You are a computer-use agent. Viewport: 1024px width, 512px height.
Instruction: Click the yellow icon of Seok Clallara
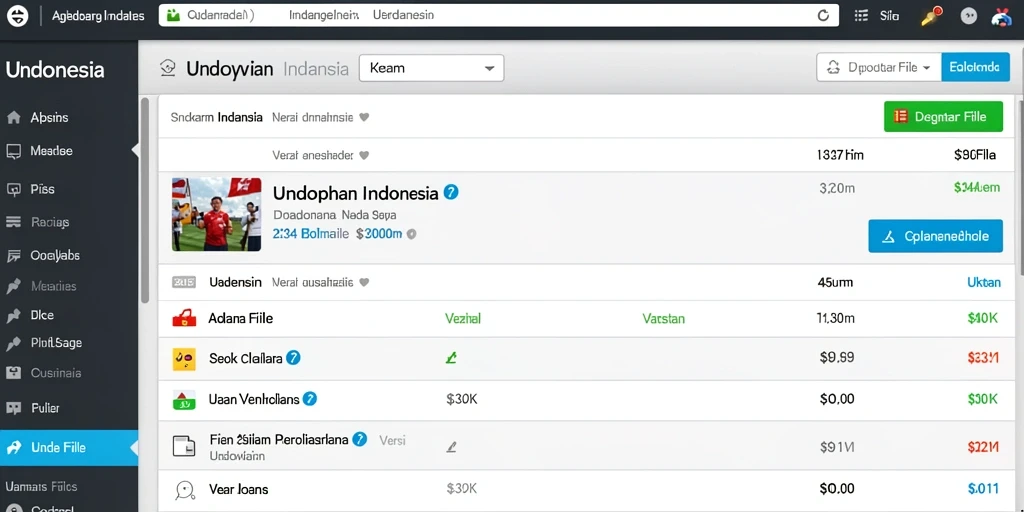184,359
